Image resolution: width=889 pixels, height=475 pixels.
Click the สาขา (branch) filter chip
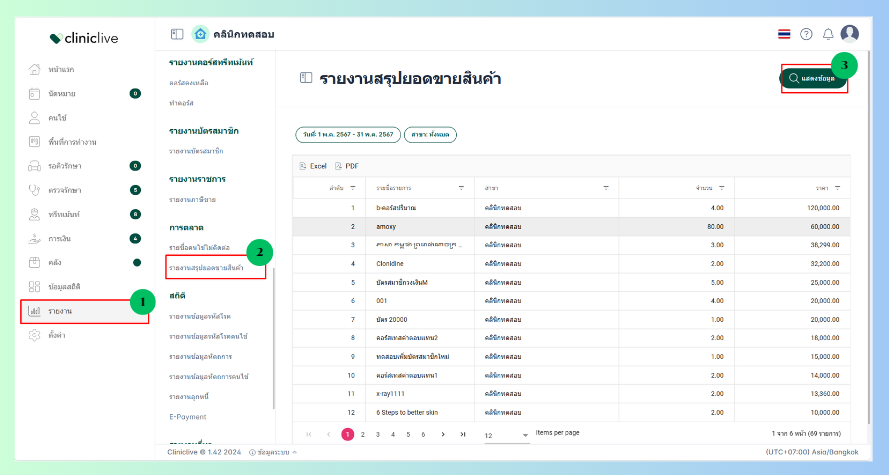click(430, 135)
